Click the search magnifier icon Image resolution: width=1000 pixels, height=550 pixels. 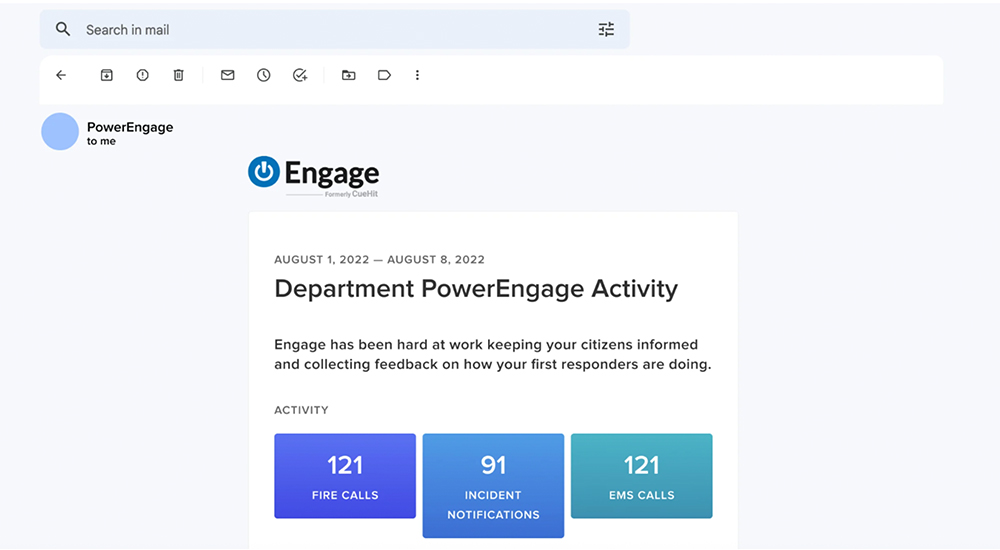62,29
